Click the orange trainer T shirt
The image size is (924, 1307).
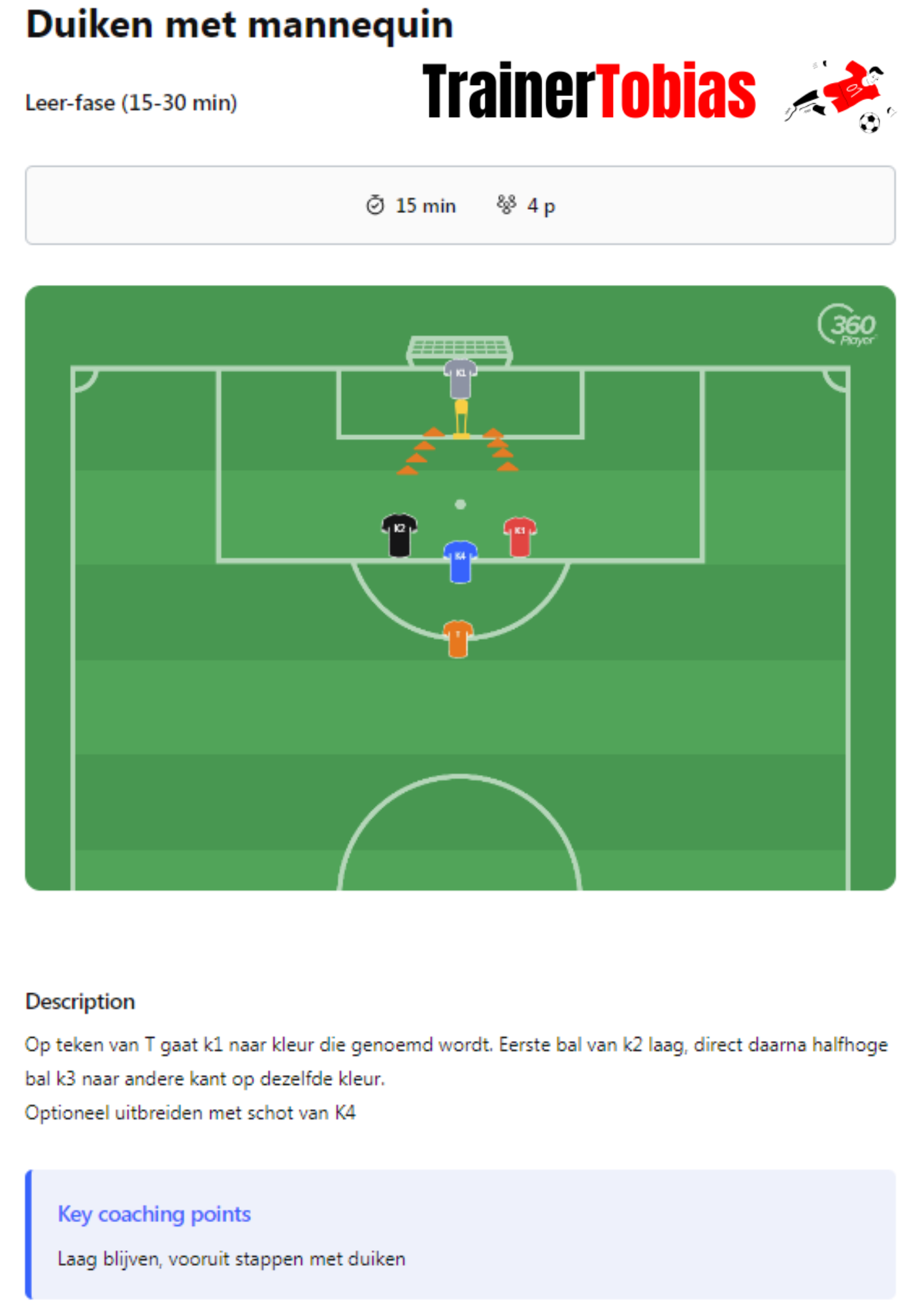457,638
